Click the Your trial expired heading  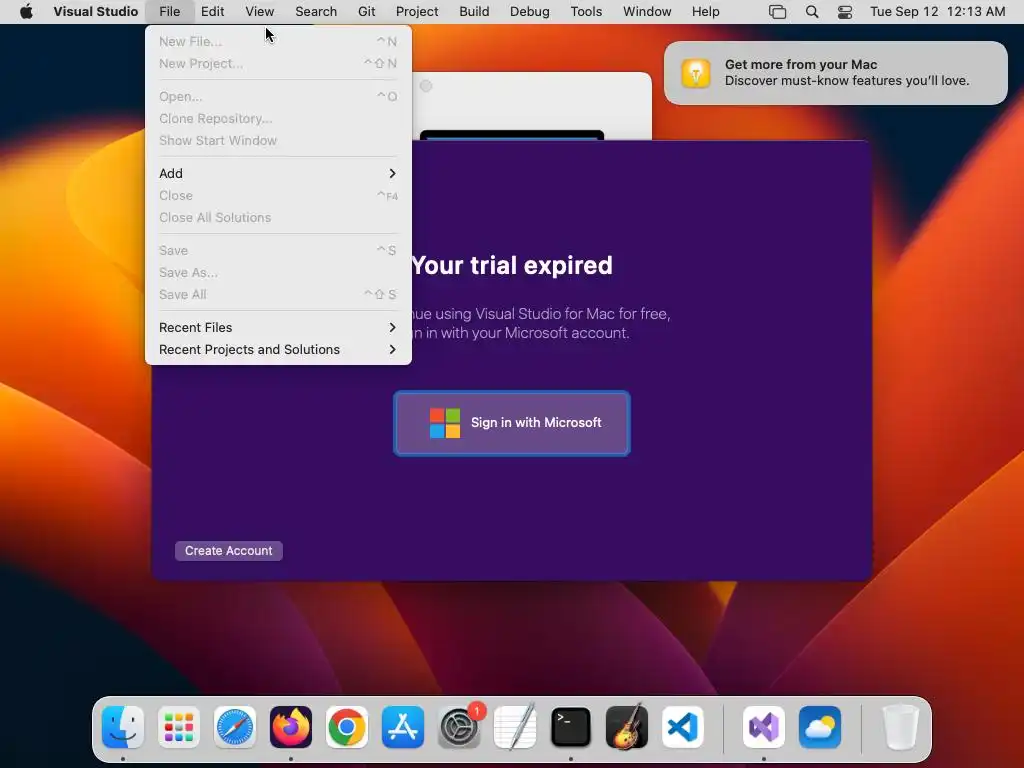point(512,265)
